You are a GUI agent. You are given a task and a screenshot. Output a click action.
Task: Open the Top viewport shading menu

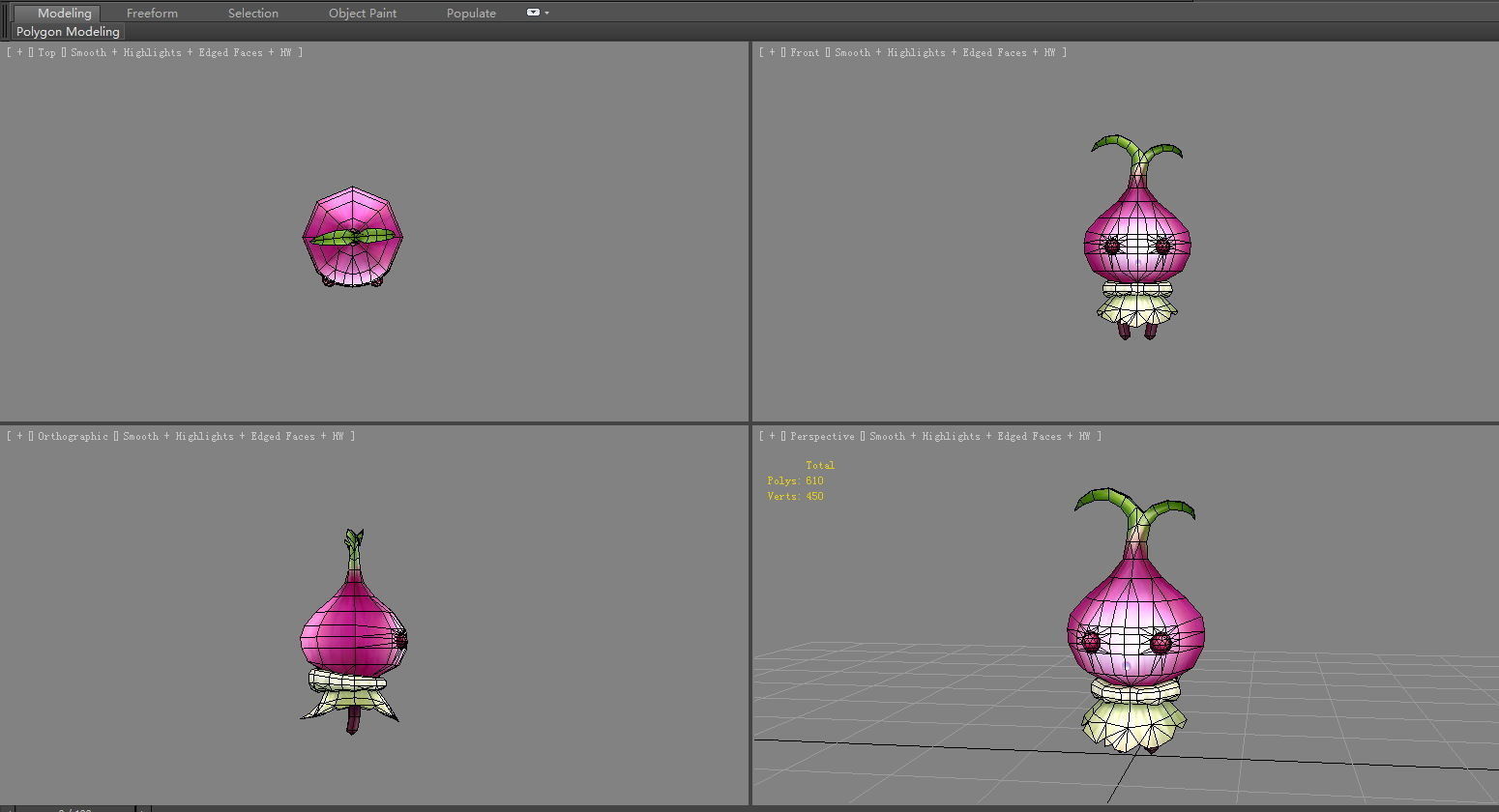tap(181, 52)
